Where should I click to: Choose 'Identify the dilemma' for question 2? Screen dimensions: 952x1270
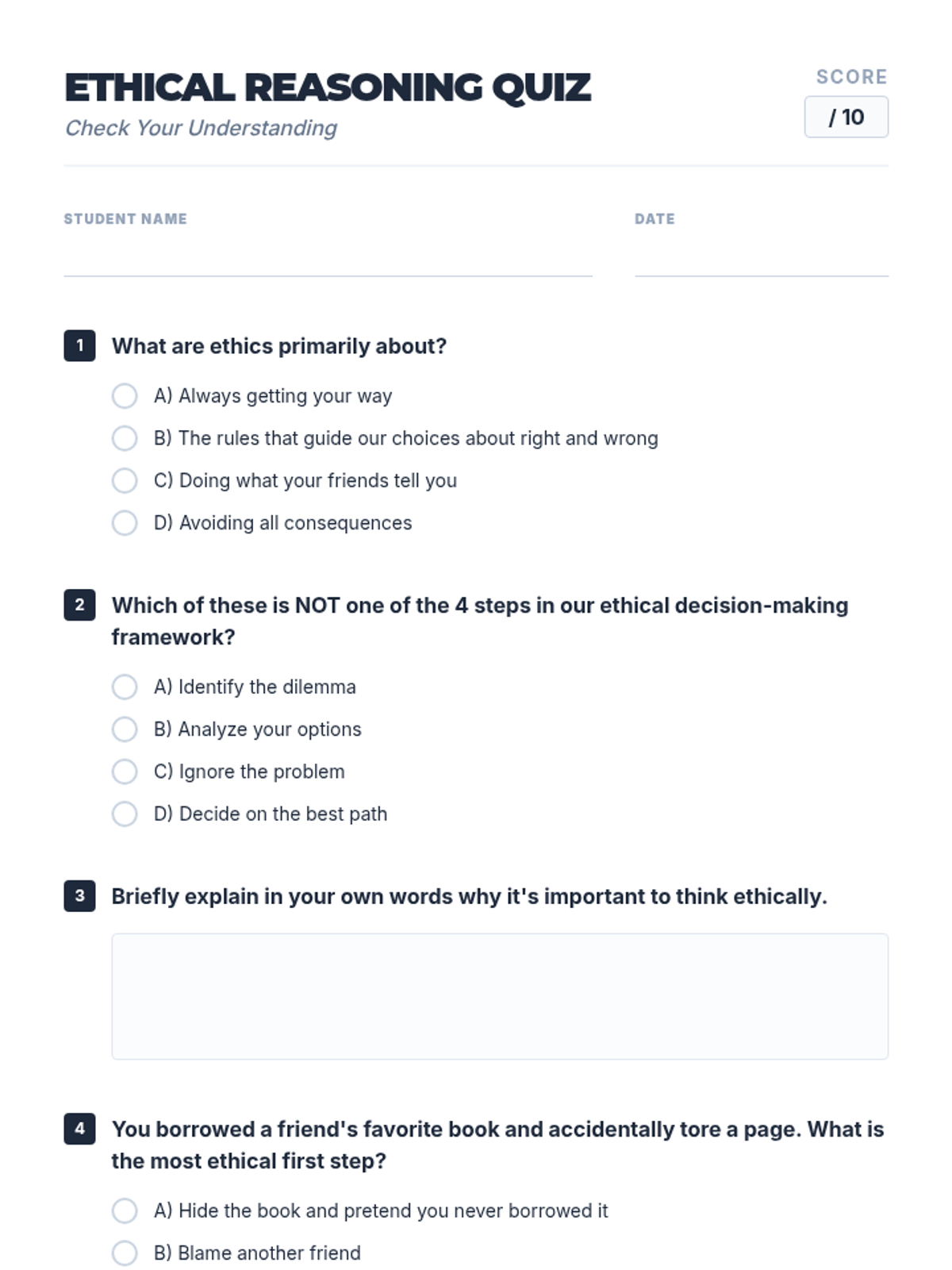point(125,687)
